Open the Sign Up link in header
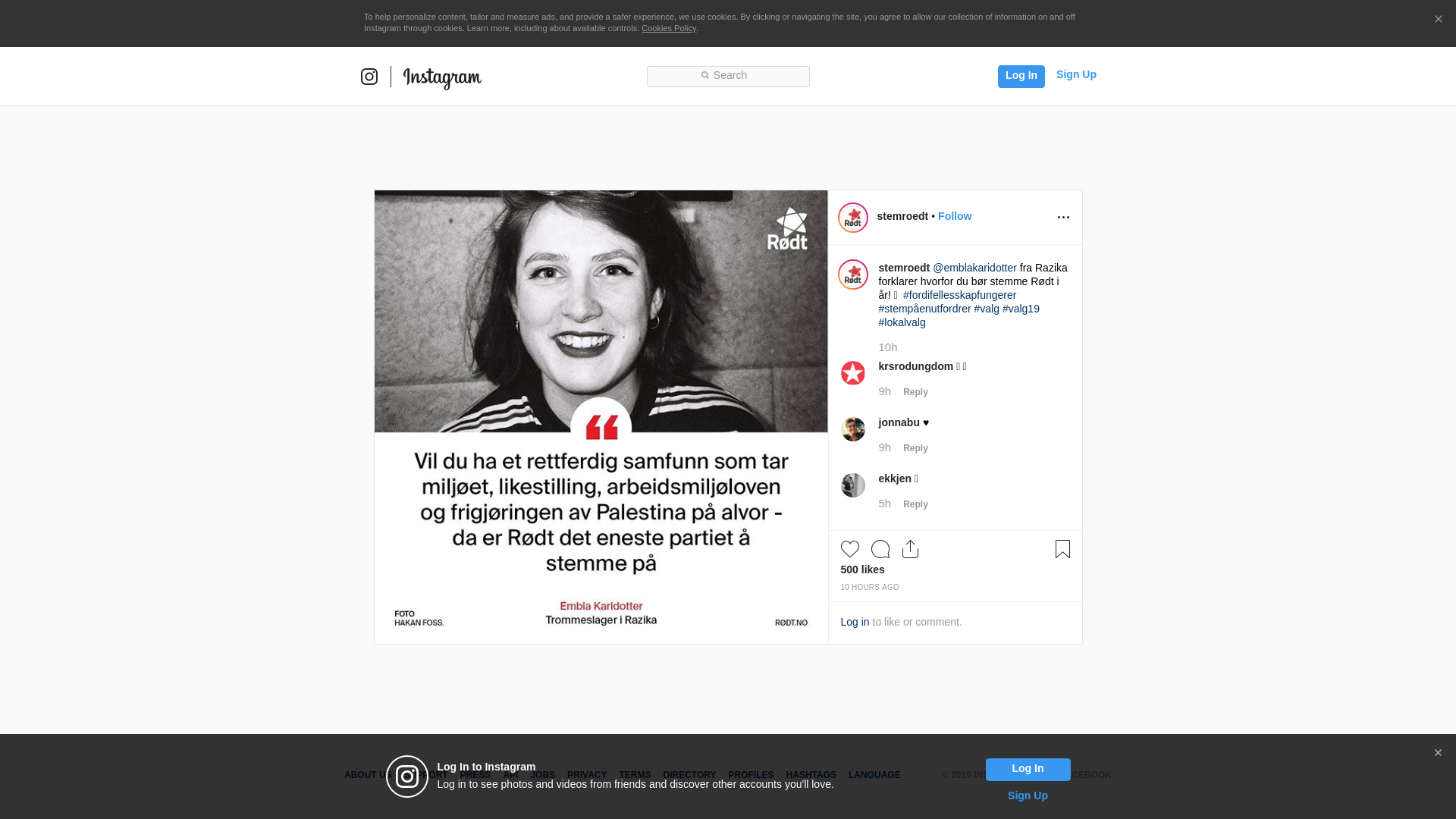 pyautogui.click(x=1075, y=74)
